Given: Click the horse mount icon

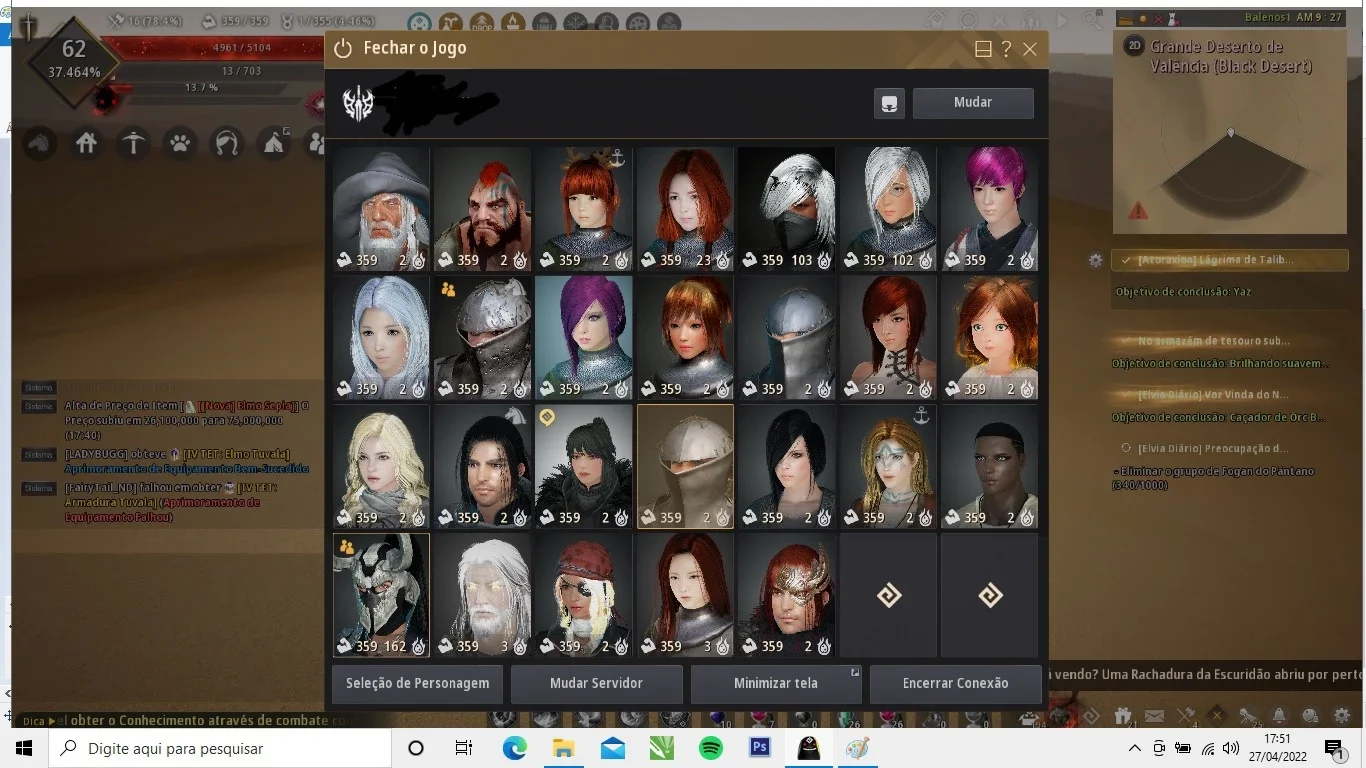Looking at the screenshot, I should pos(40,144).
